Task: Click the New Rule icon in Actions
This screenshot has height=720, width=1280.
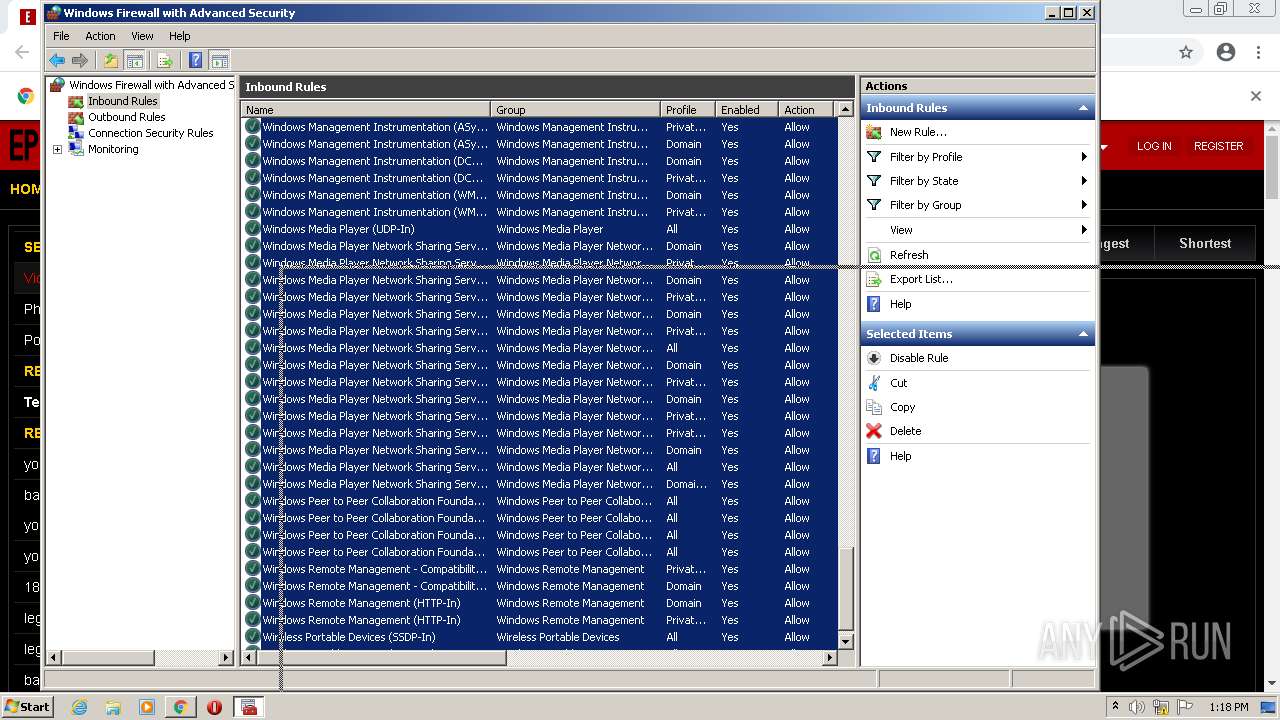Action: [x=874, y=132]
